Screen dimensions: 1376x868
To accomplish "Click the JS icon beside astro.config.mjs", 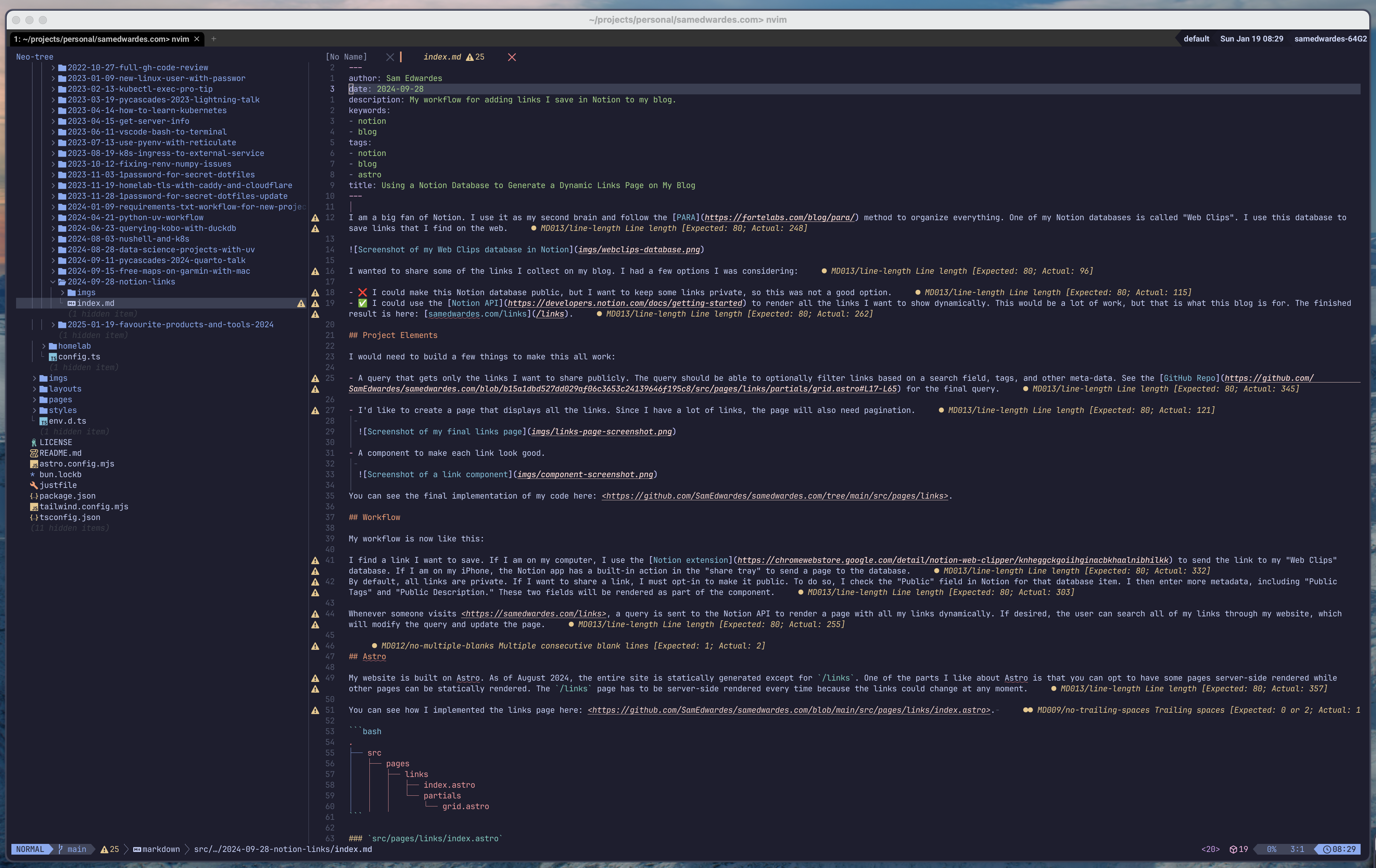I will tap(34, 464).
